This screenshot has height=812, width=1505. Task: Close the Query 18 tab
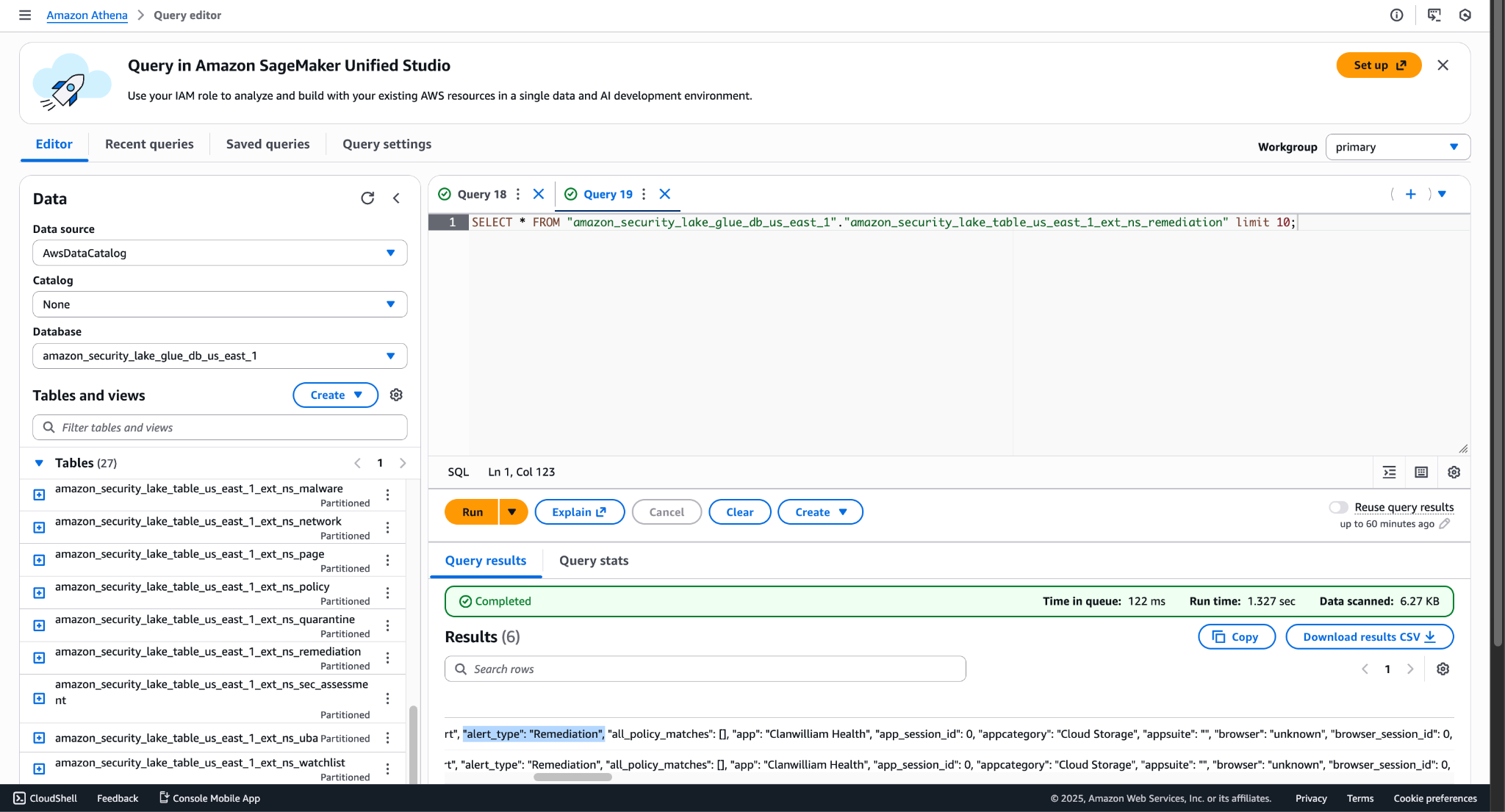tap(539, 194)
